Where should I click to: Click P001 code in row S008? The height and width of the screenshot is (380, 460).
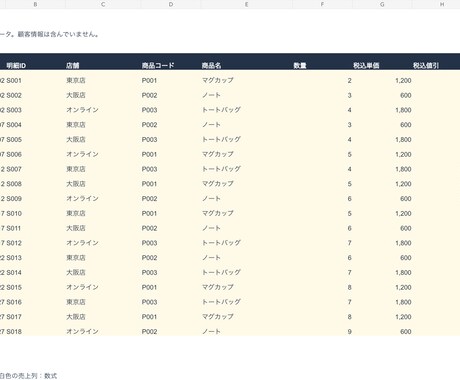coord(149,184)
